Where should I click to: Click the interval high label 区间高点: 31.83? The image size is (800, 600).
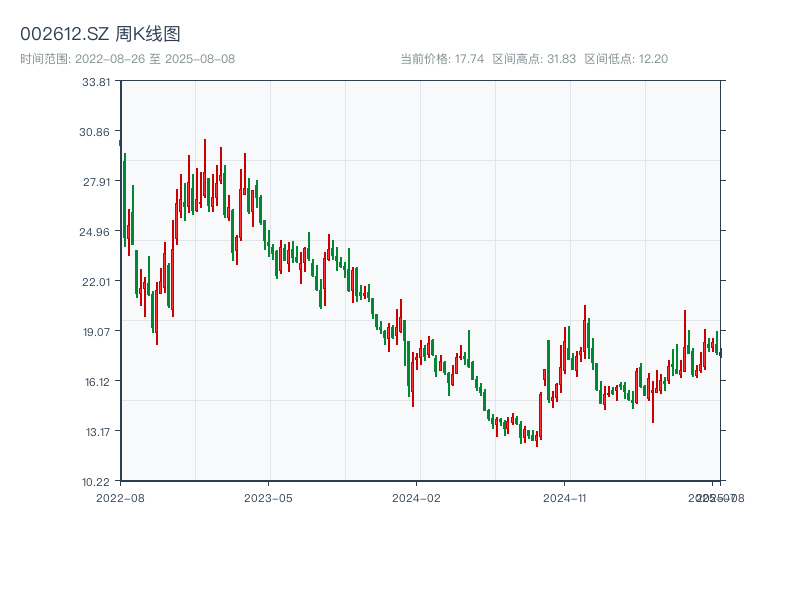pyautogui.click(x=534, y=59)
